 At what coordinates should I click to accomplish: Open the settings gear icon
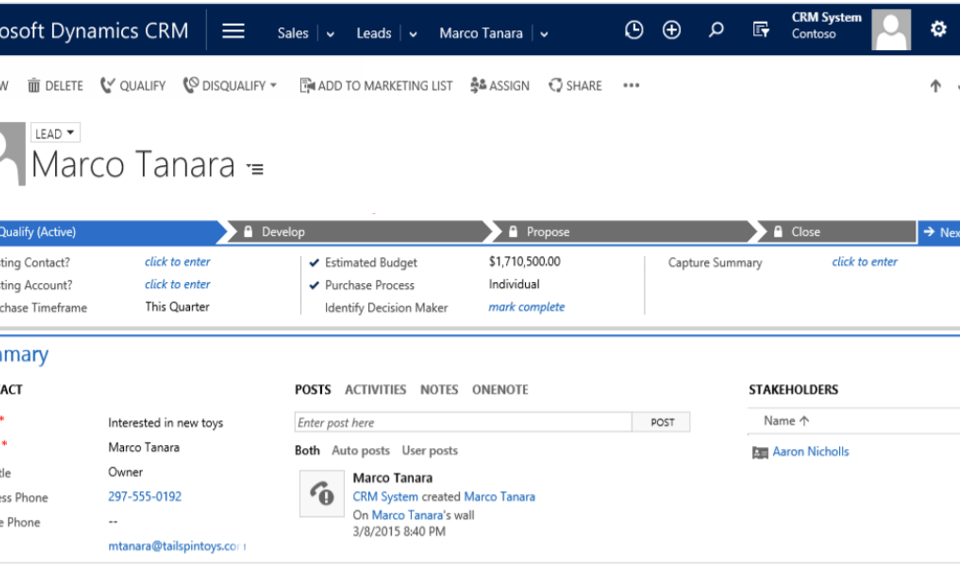click(x=938, y=29)
